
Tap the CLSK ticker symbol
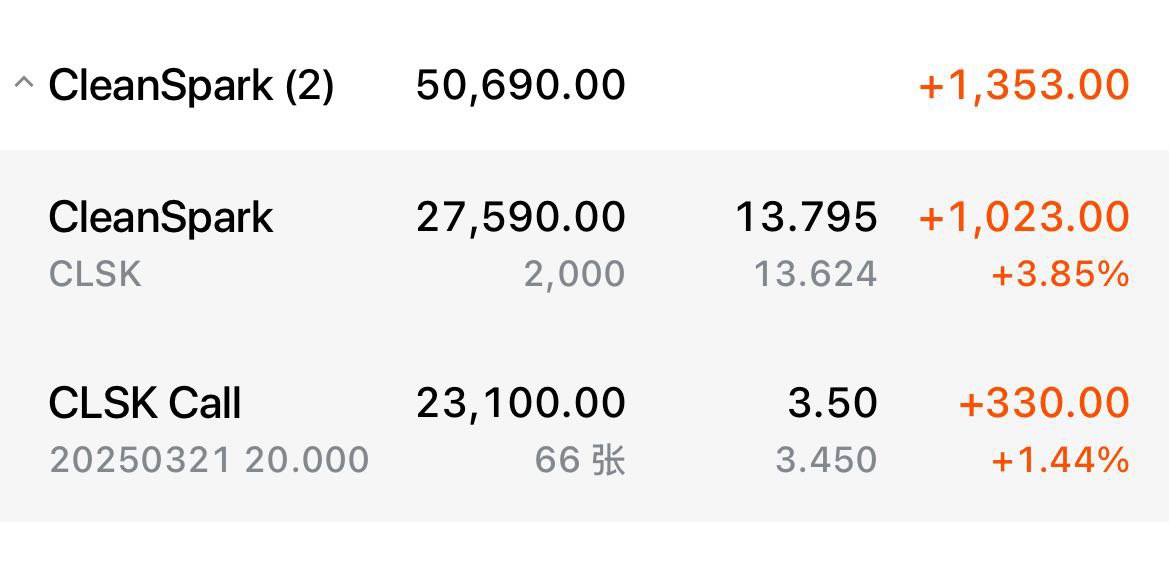click(x=95, y=274)
